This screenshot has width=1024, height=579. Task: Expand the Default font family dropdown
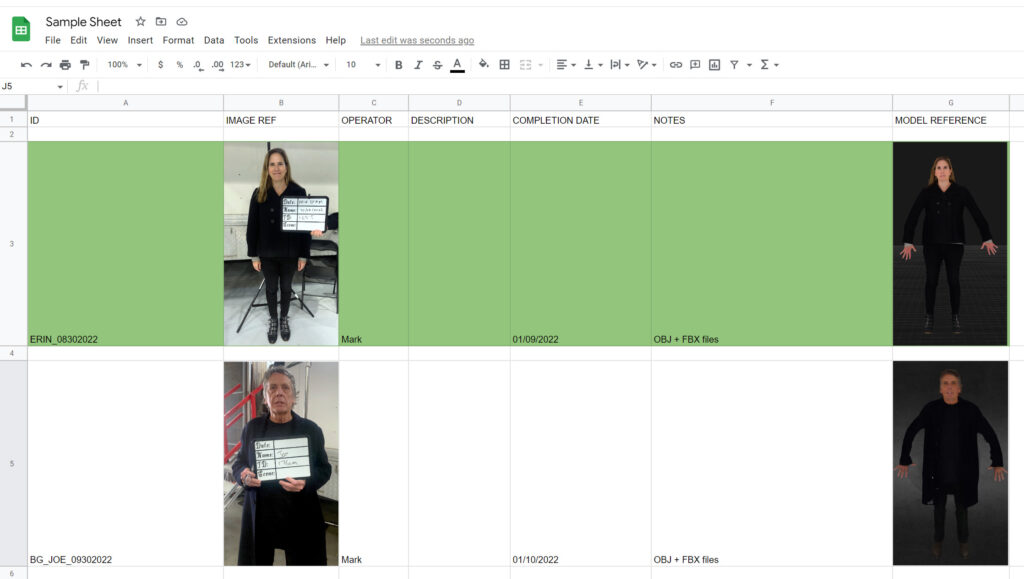point(298,65)
